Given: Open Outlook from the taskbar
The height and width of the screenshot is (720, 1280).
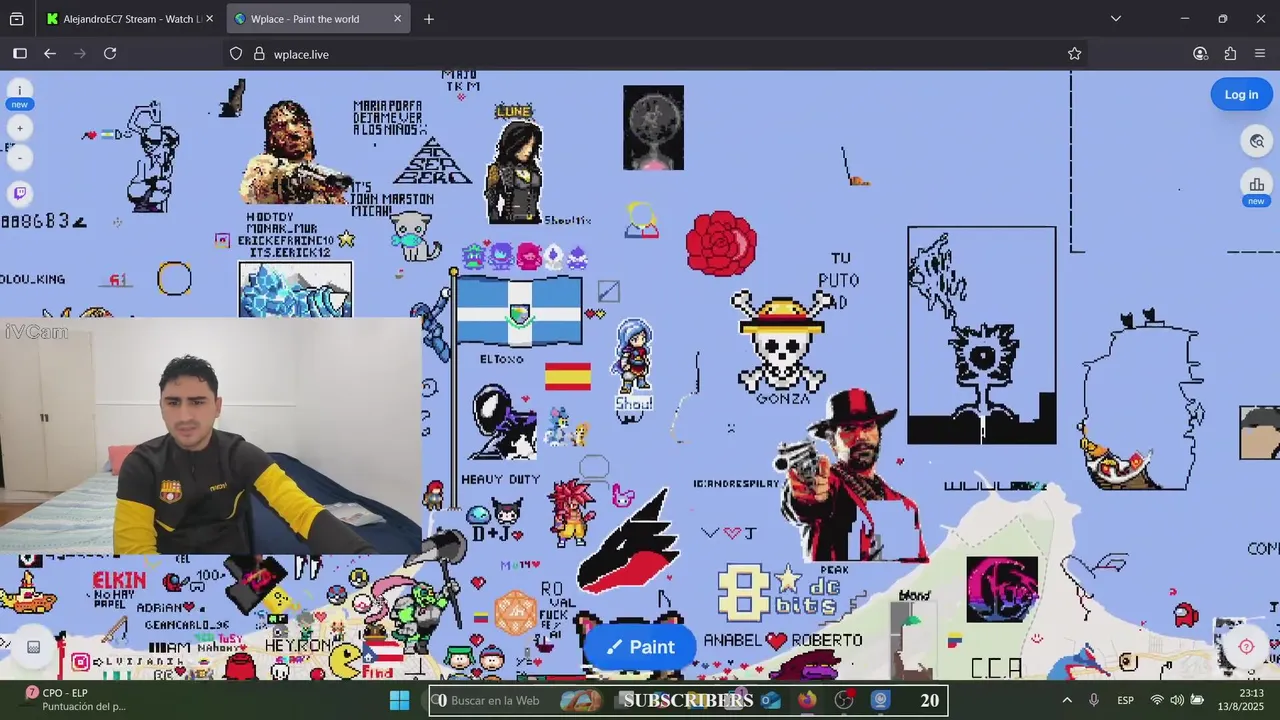Looking at the screenshot, I should tap(770, 700).
